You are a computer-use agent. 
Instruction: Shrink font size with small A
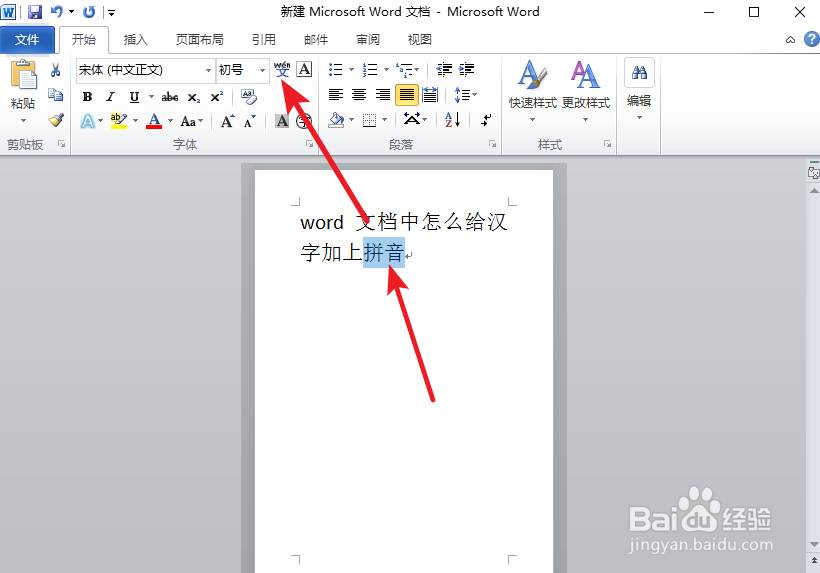[250, 121]
